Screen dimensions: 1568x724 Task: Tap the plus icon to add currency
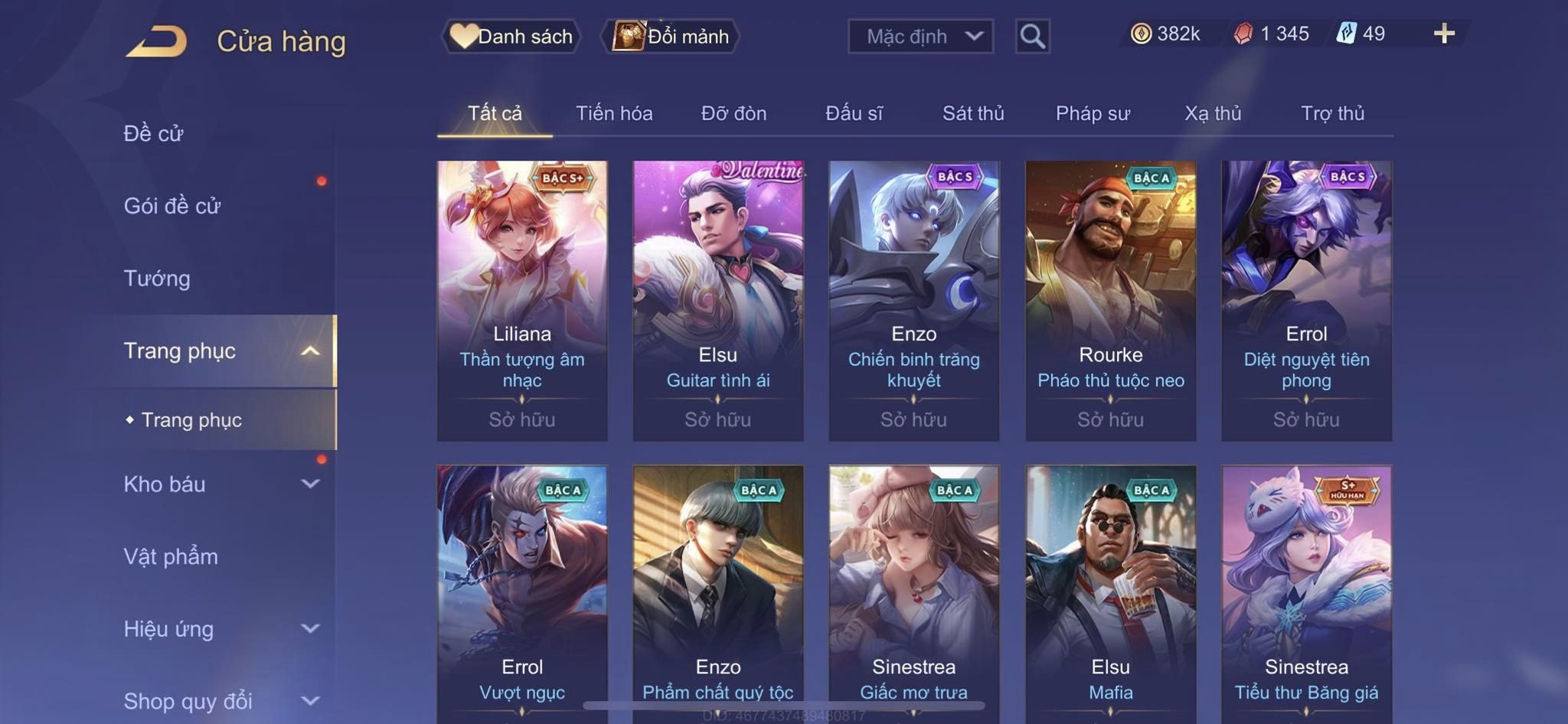(1444, 34)
